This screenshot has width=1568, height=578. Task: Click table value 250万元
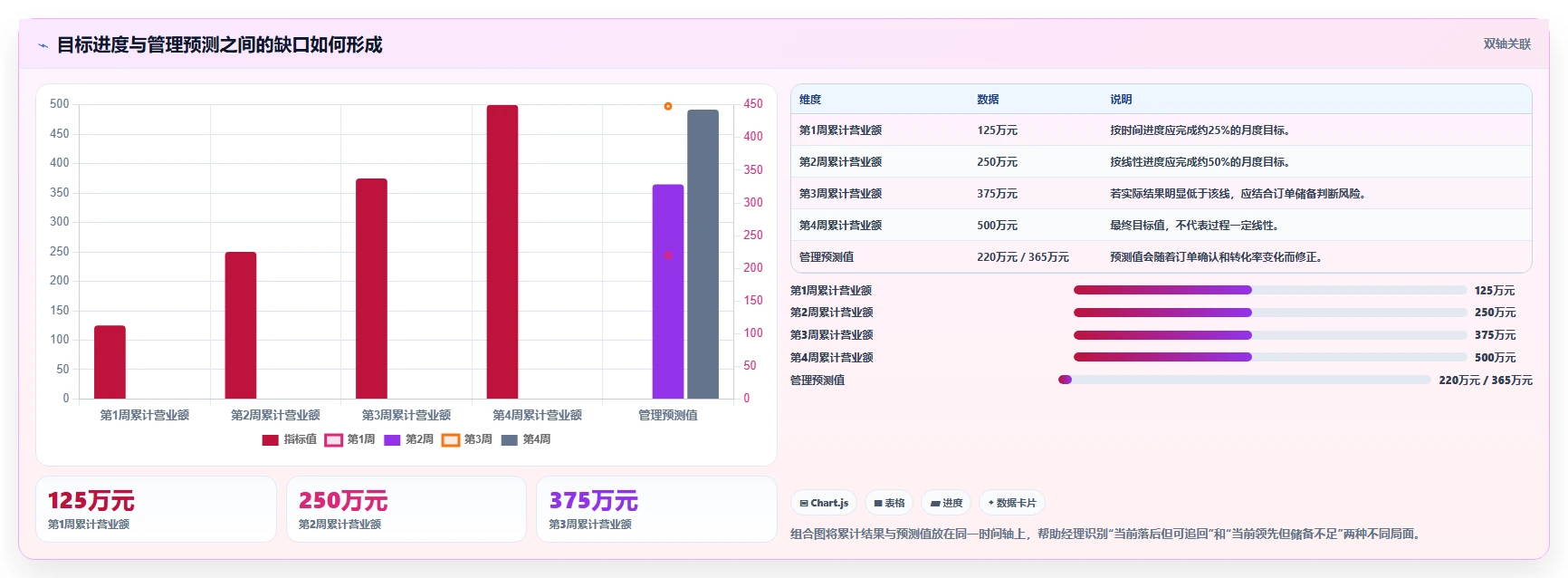pos(997,162)
